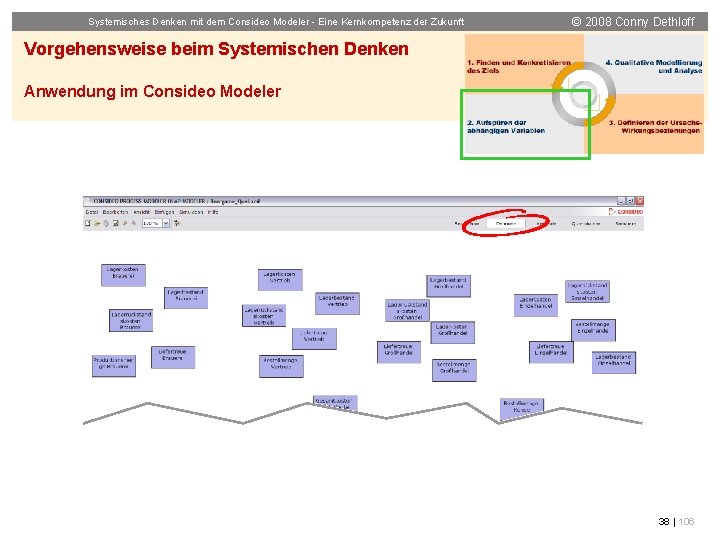Select the Lagerkosten Brauerei factor box
Viewport: 720px width, 540px height.
click(x=123, y=275)
